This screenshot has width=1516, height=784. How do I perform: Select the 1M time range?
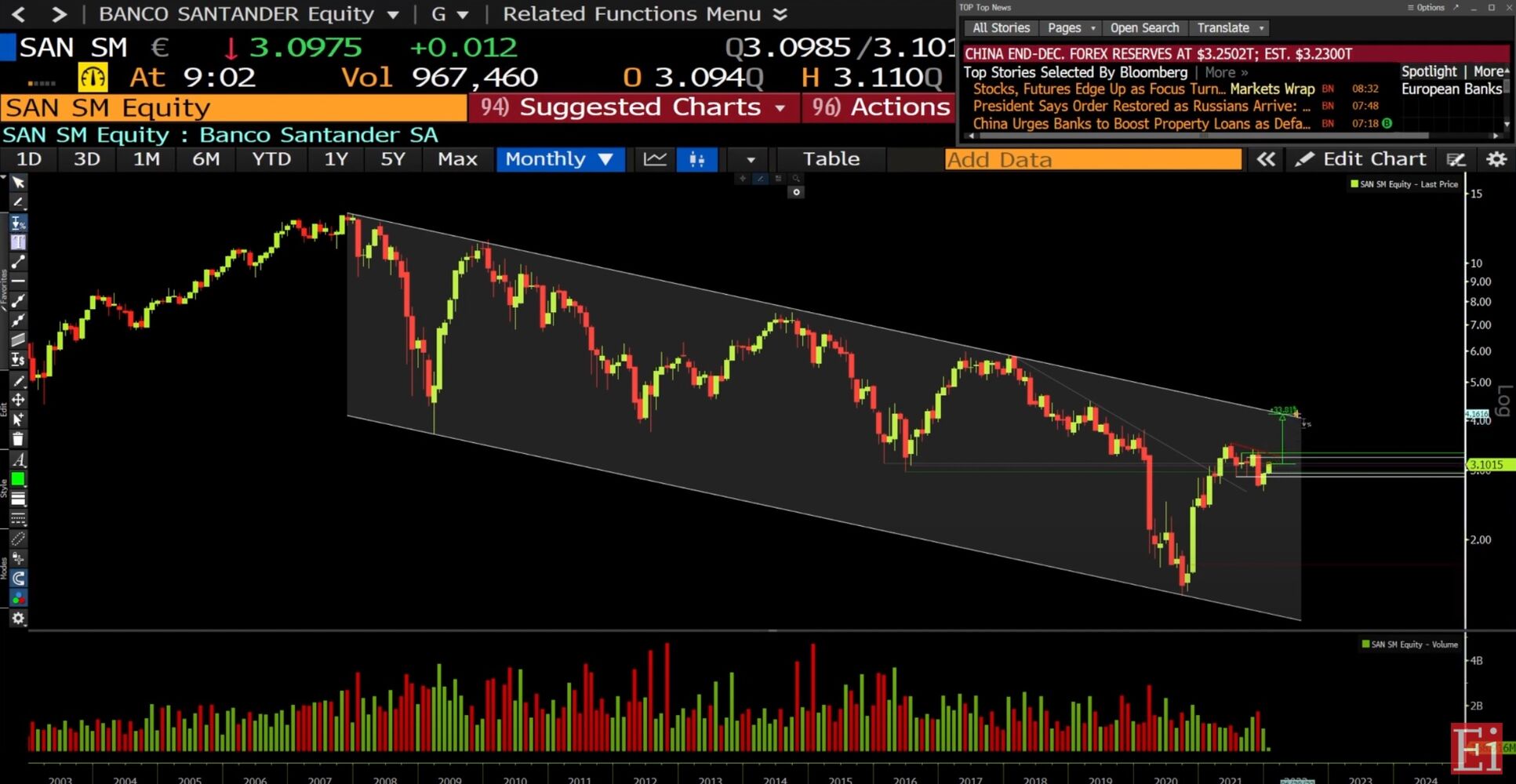(x=147, y=159)
